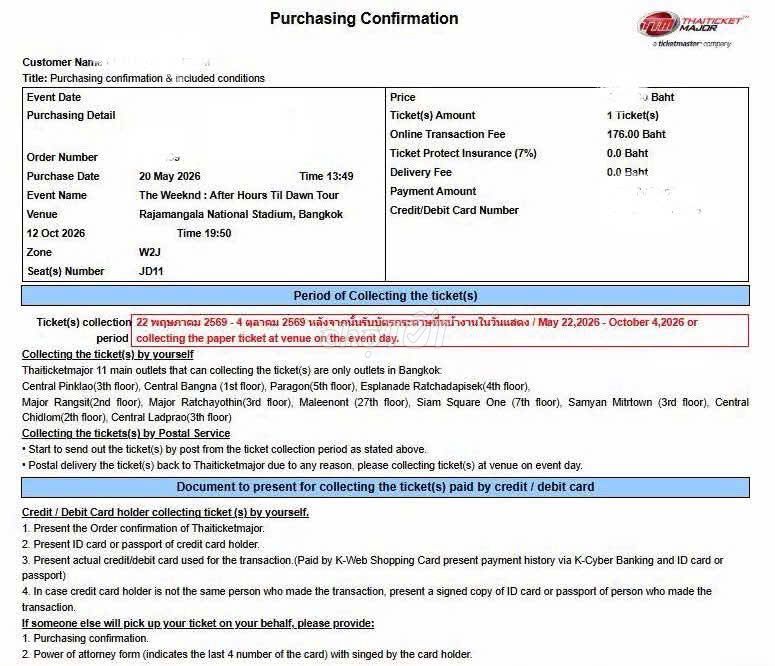Viewport: 775px width, 666px height.
Task: Click the seat number JD11
Action: pos(151,271)
